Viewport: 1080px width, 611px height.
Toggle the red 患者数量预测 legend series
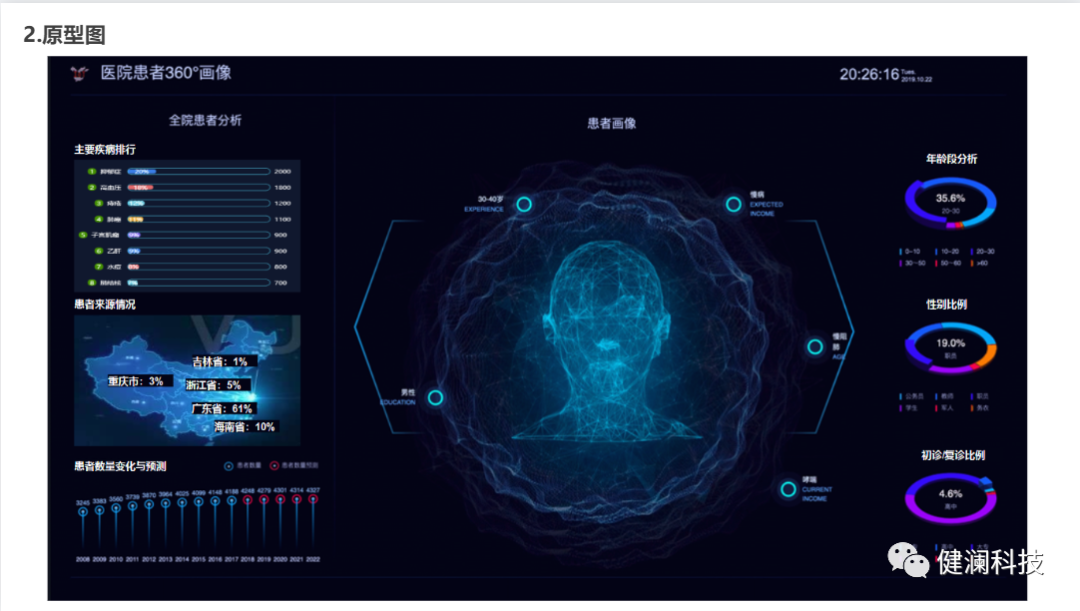point(274,466)
